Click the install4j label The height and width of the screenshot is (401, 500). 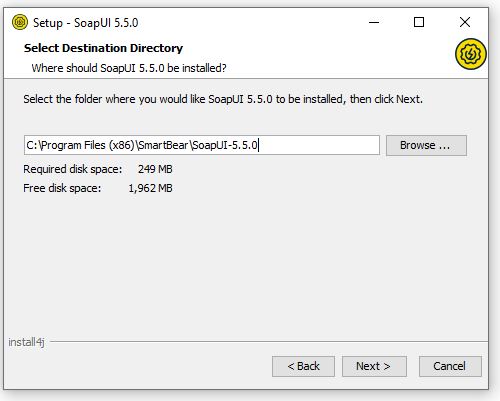click(26, 342)
